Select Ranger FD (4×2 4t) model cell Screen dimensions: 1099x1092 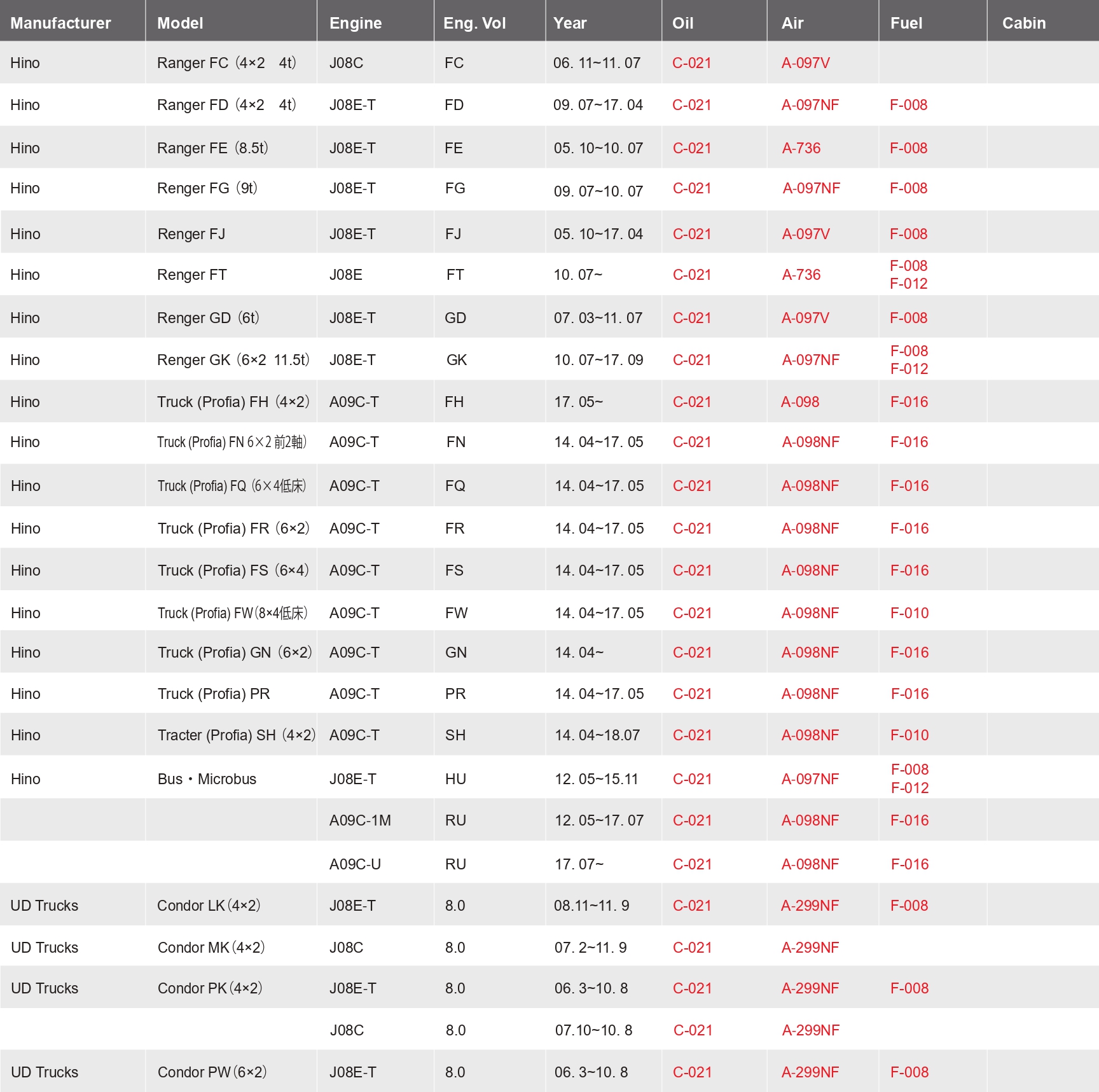[227, 105]
